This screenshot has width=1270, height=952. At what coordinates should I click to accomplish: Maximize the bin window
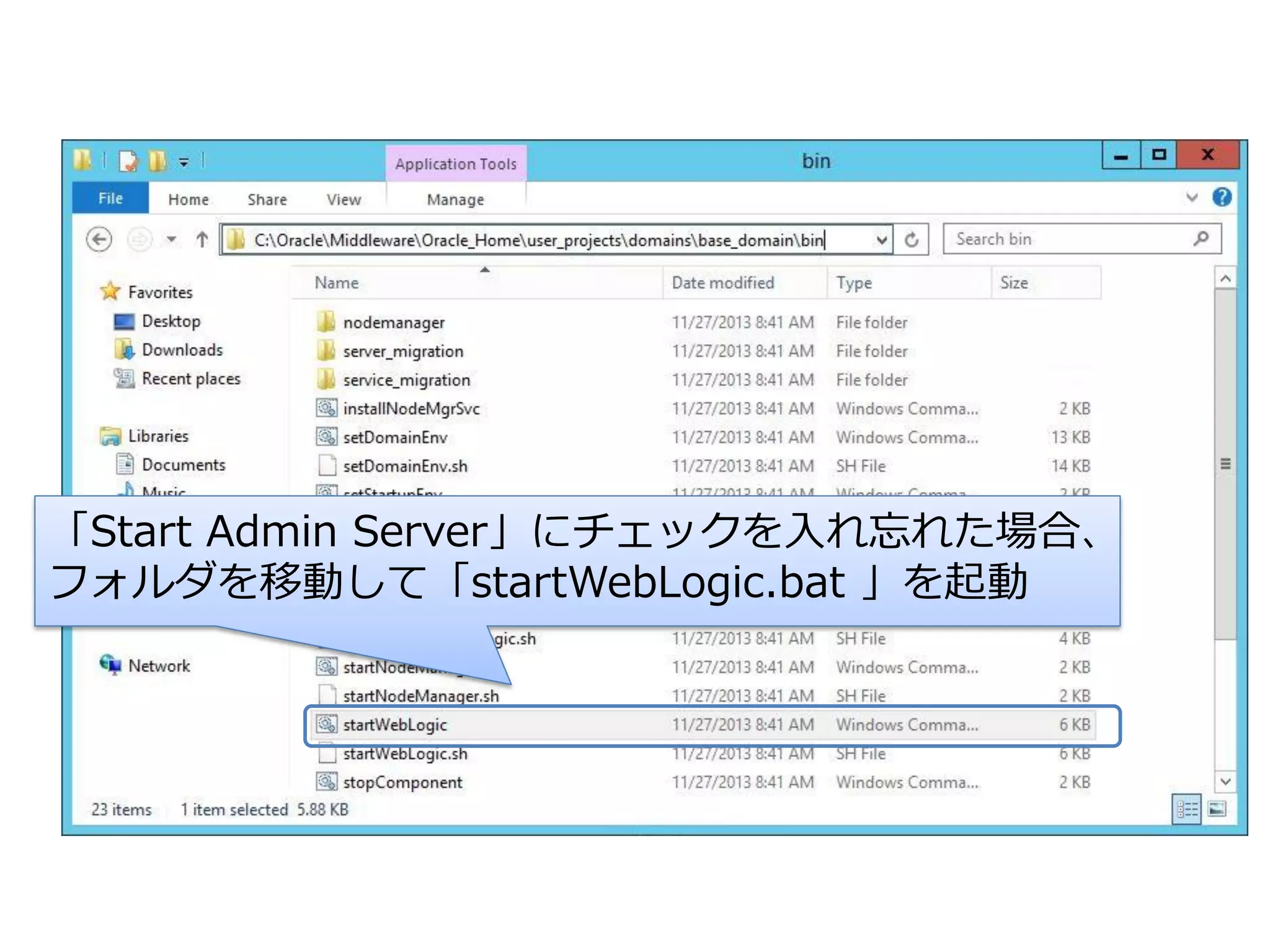pyautogui.click(x=1158, y=155)
